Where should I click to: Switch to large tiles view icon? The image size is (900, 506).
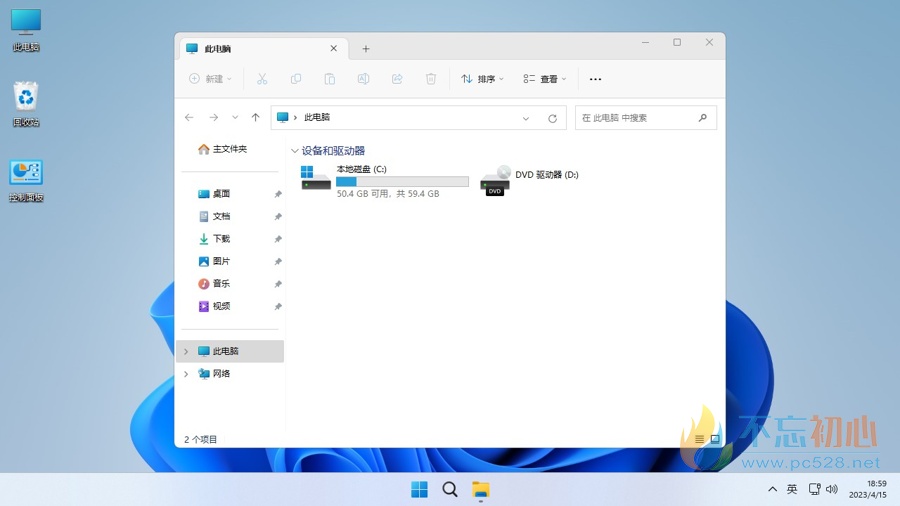(715, 439)
